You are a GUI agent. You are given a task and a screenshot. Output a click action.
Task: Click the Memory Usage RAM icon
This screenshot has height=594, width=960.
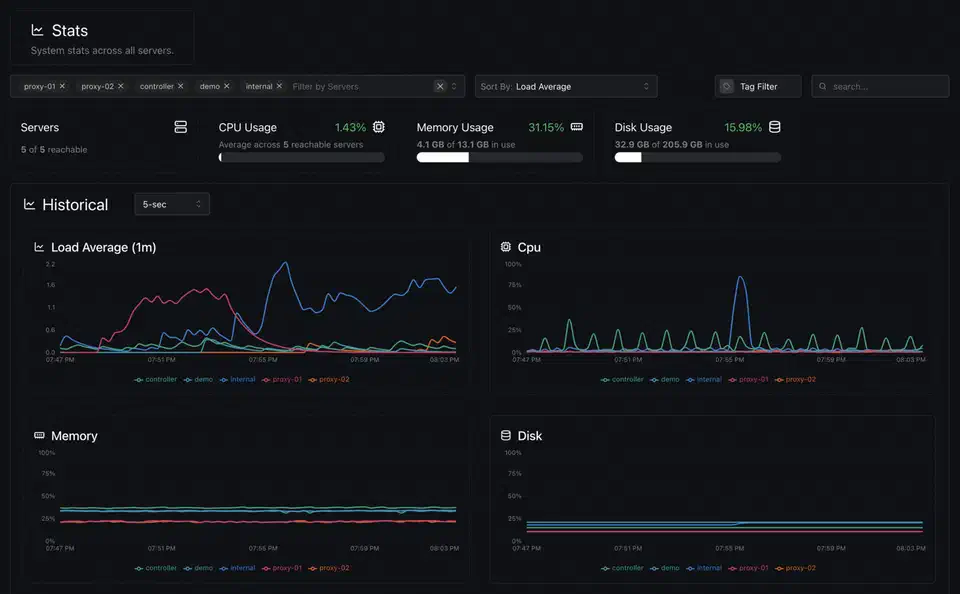pyautogui.click(x=577, y=127)
